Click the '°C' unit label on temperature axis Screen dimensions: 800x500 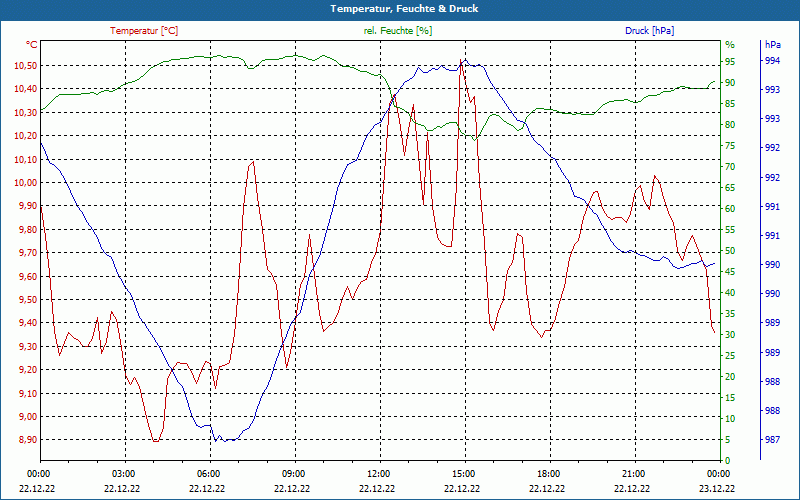click(x=32, y=45)
